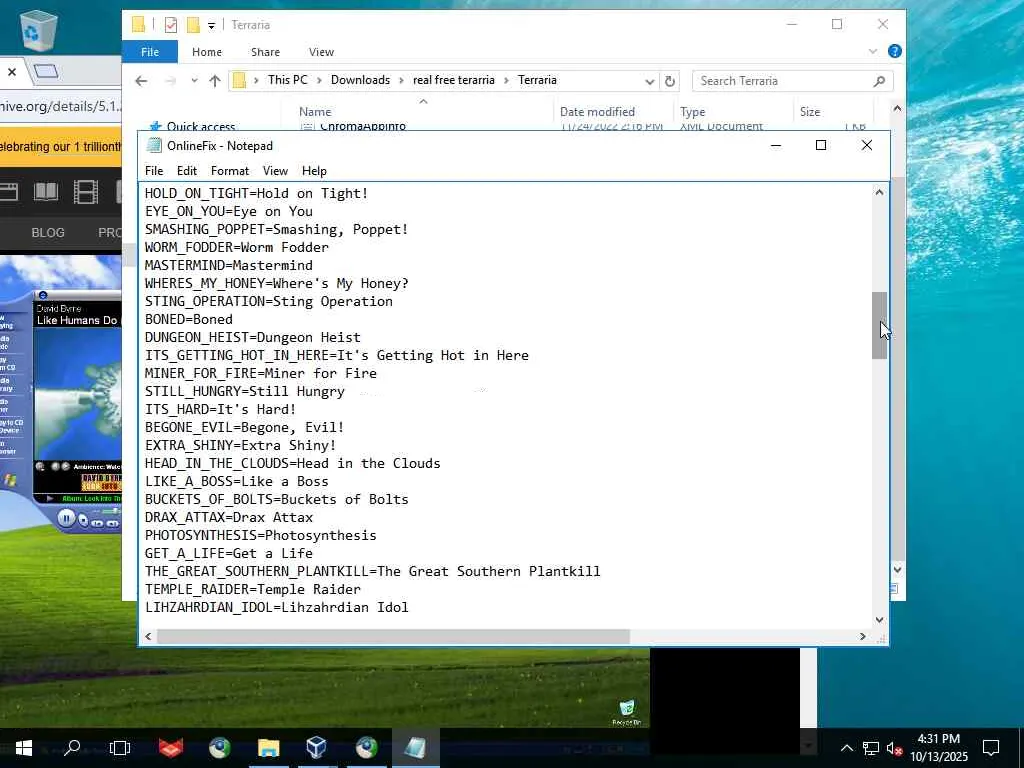Switch to the View ribbon tab in Explorer
Screen dimensions: 1024x768
(x=321, y=52)
